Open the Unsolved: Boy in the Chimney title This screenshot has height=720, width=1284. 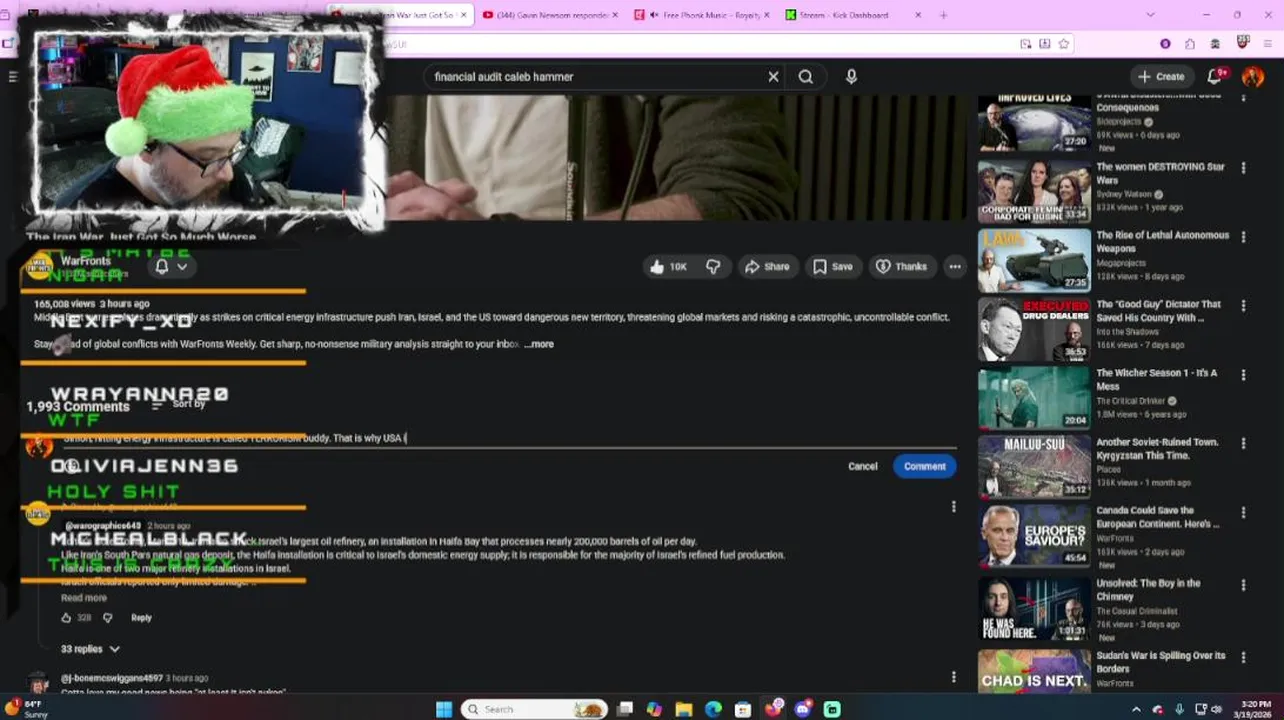1148,590
